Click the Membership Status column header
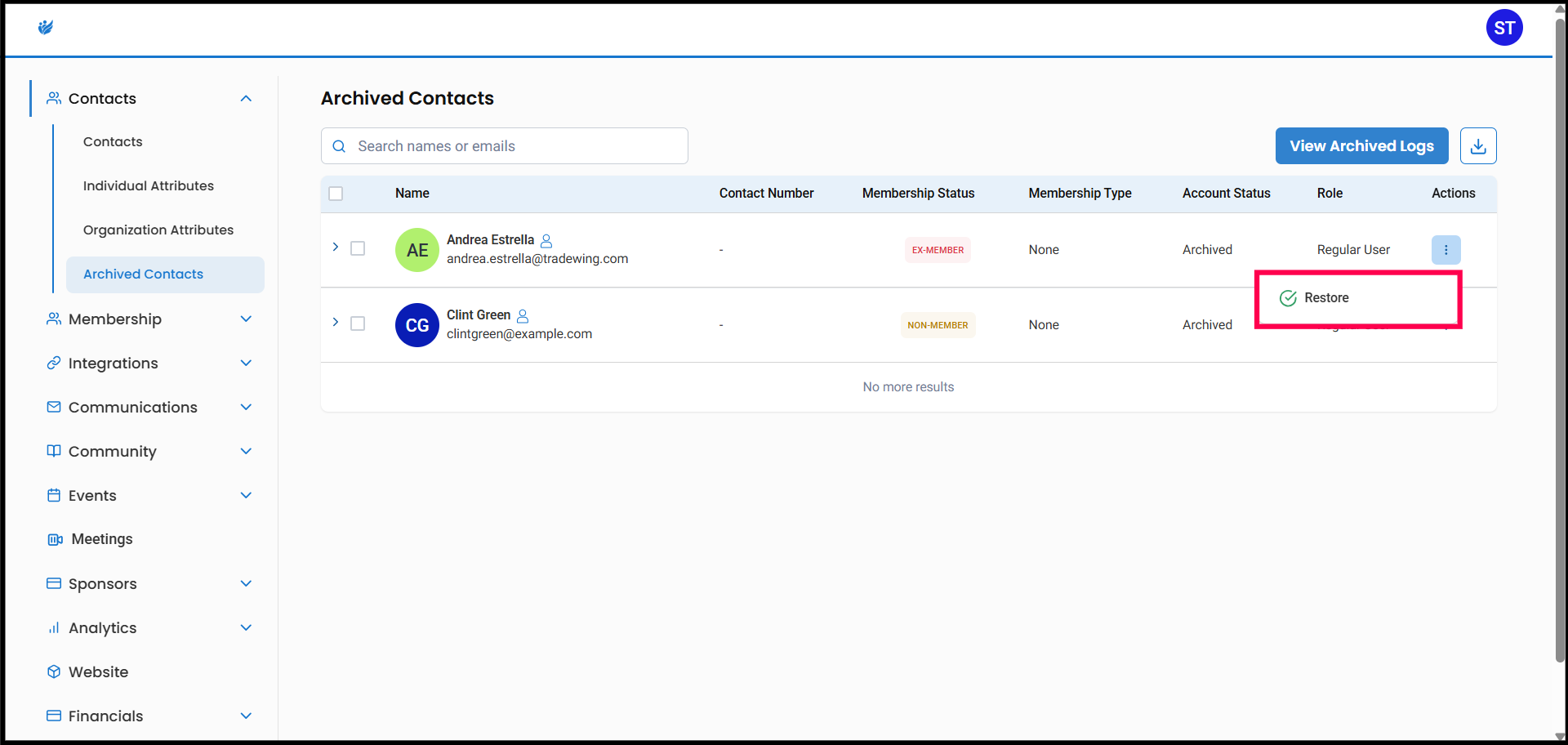Viewport: 1568px width, 745px height. click(918, 194)
